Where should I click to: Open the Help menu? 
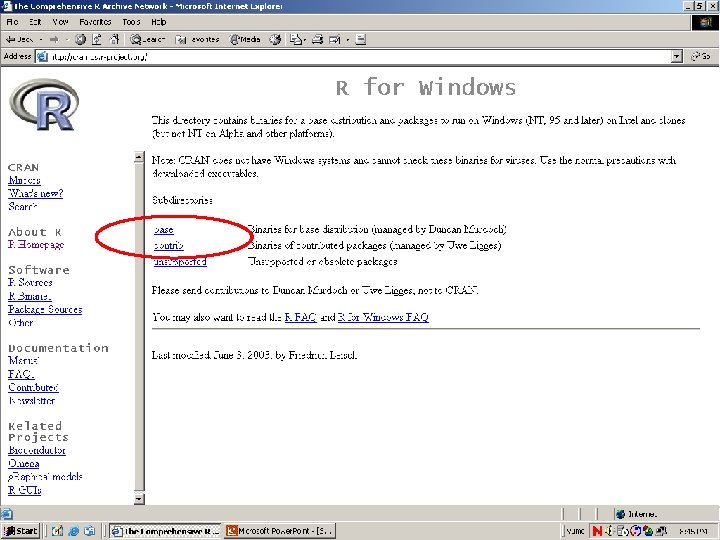(x=158, y=22)
